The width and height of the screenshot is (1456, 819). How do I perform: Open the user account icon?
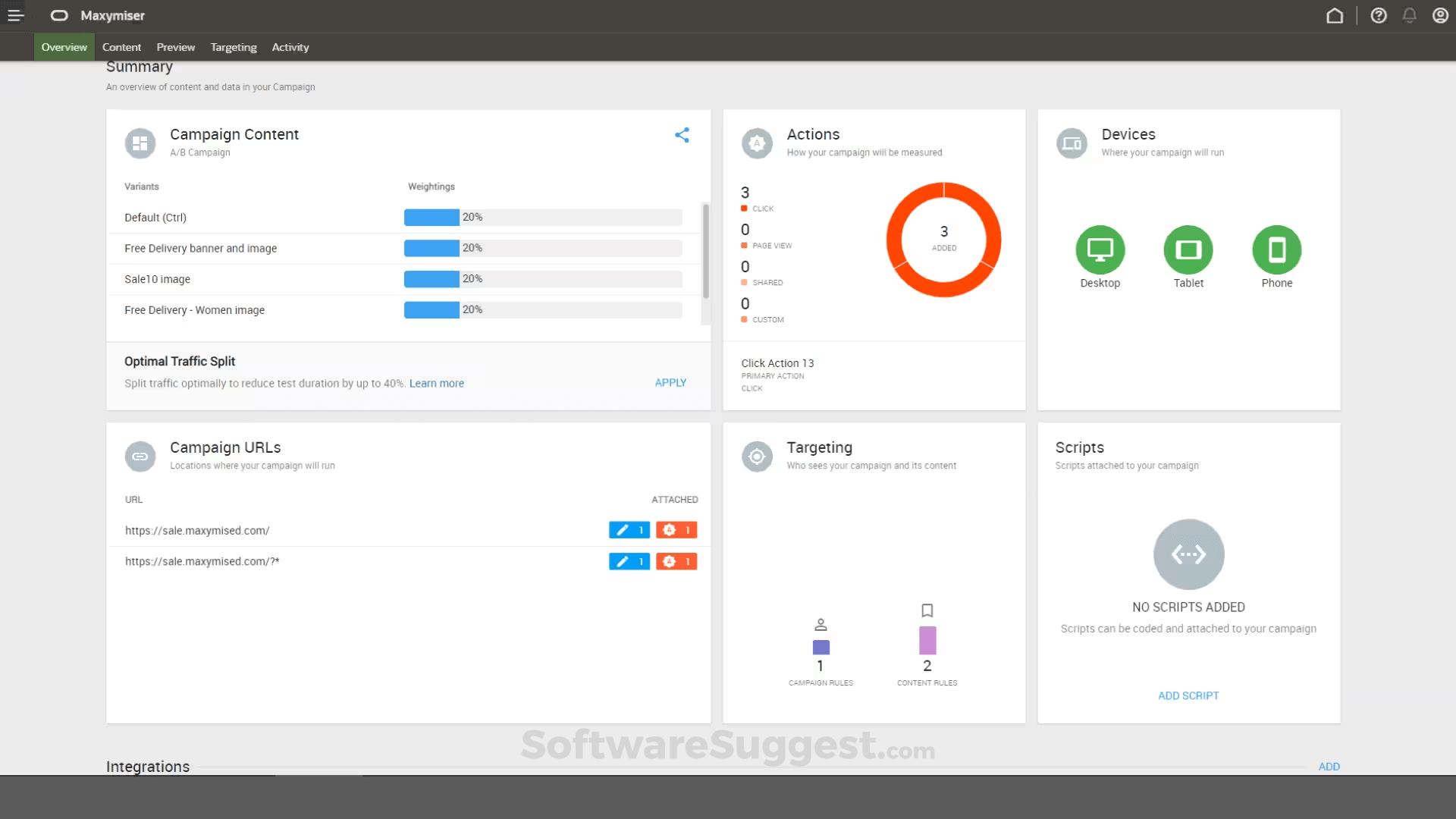pyautogui.click(x=1441, y=15)
